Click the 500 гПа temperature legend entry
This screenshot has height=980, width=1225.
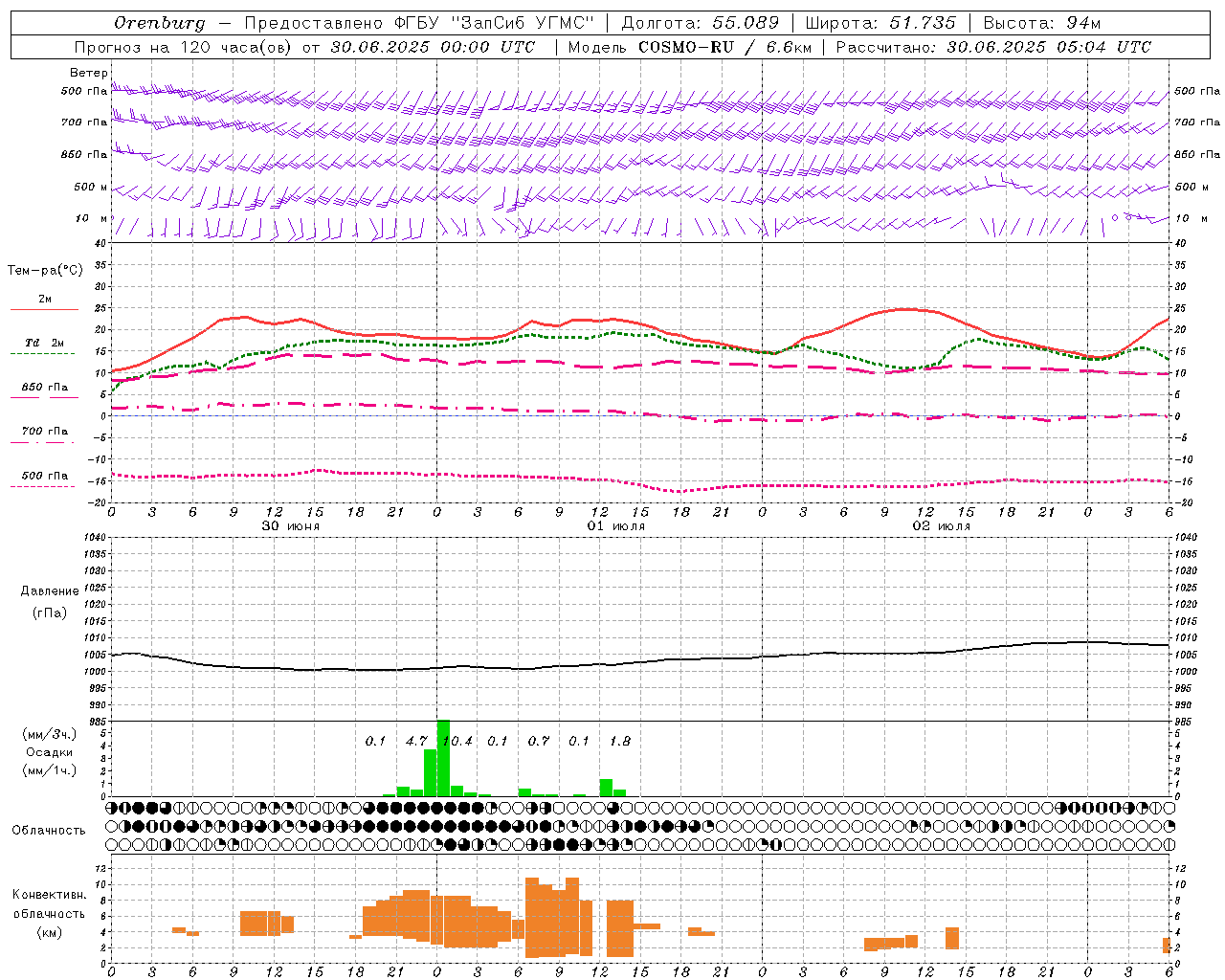point(44,476)
